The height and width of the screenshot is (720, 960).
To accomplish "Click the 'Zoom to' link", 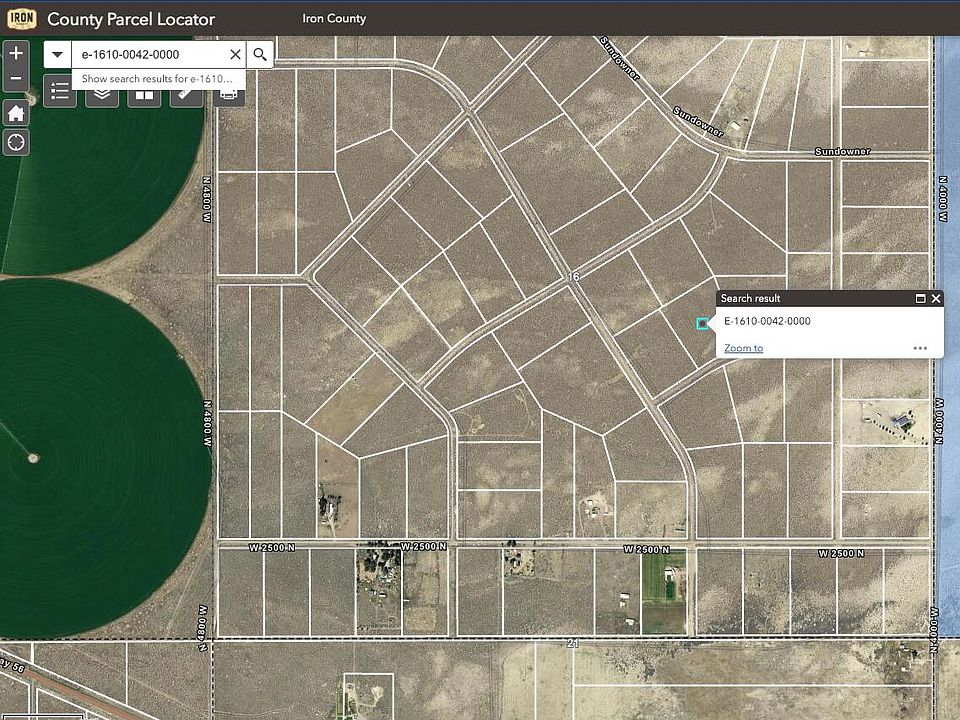I will coord(743,348).
